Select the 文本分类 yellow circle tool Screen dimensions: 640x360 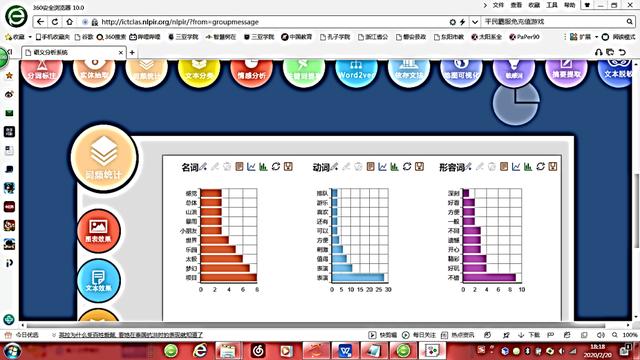[199, 71]
